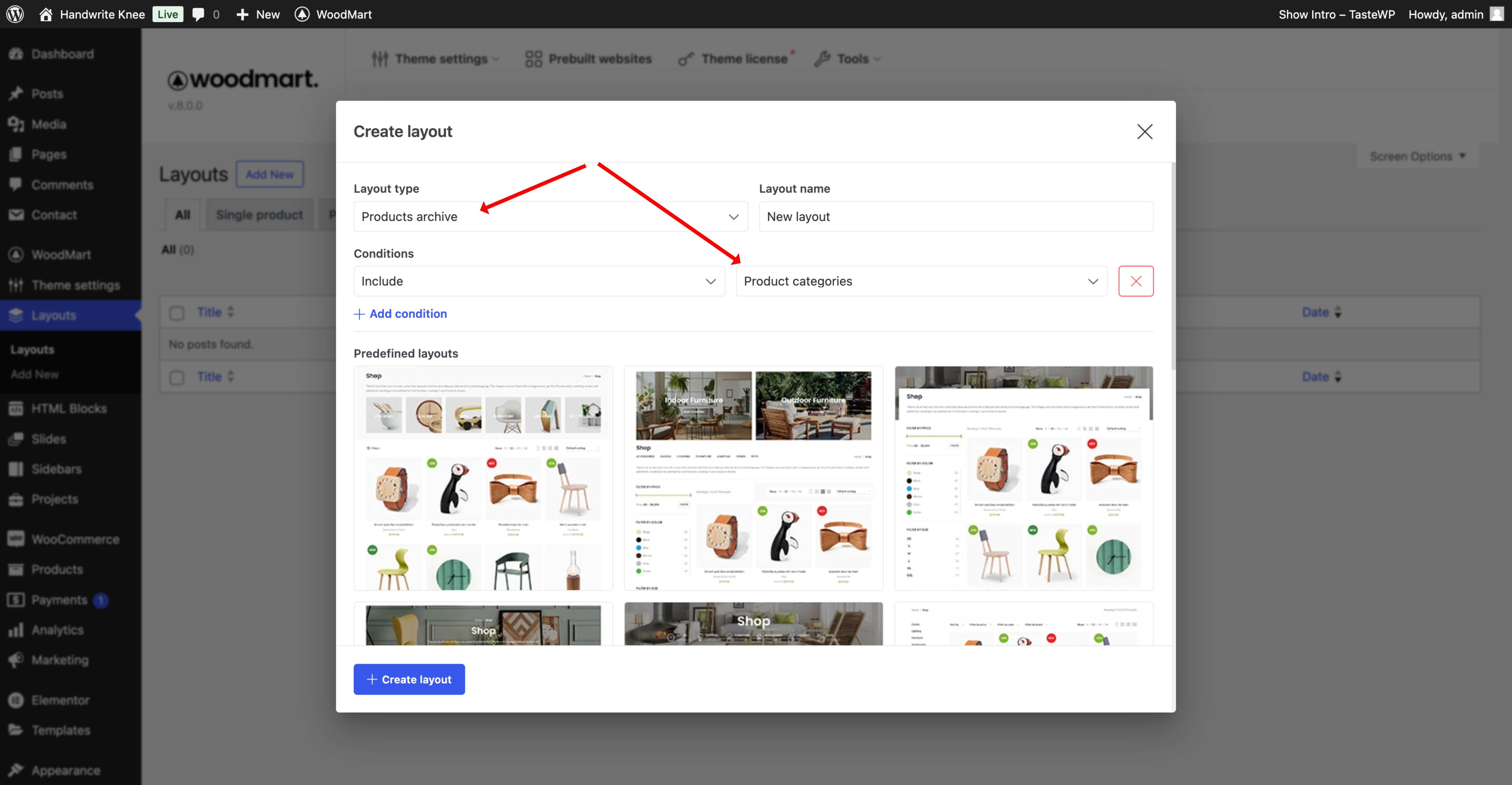This screenshot has width=1512, height=785.
Task: Open the Handwrite Knee site home icon
Action: click(46, 14)
